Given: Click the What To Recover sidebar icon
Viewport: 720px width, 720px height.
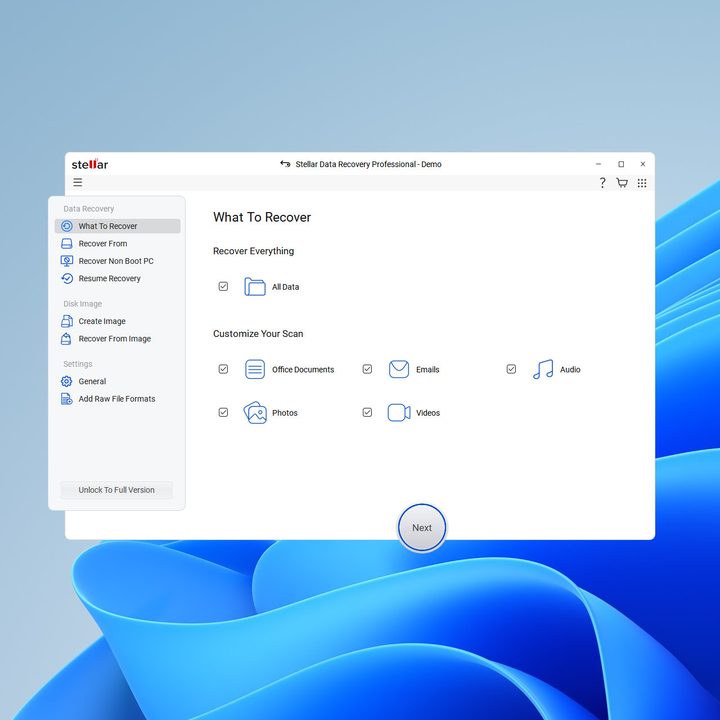Looking at the screenshot, I should tap(67, 226).
